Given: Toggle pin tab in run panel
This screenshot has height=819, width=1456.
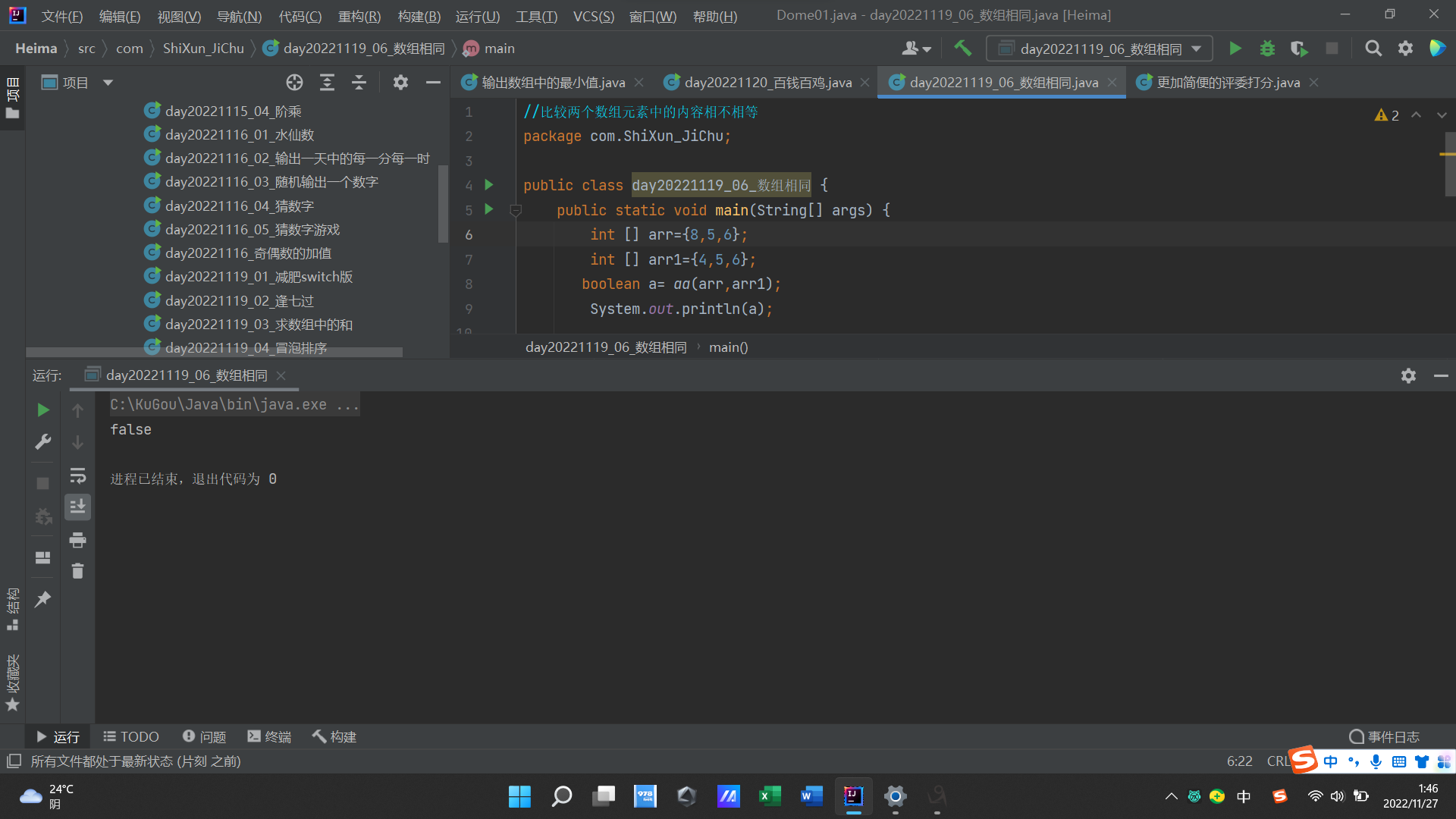Looking at the screenshot, I should point(43,599).
